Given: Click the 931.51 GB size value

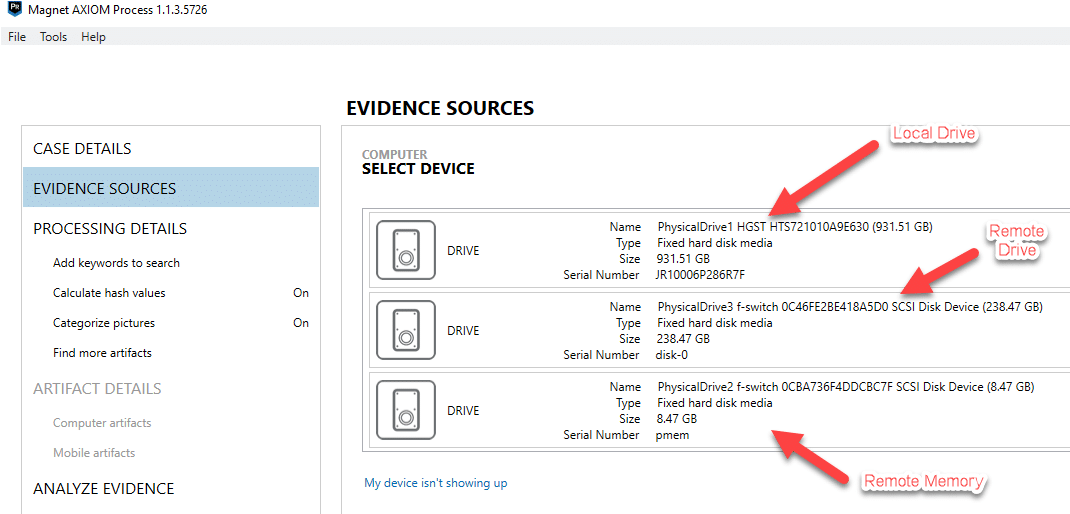Looking at the screenshot, I should click(683, 259).
